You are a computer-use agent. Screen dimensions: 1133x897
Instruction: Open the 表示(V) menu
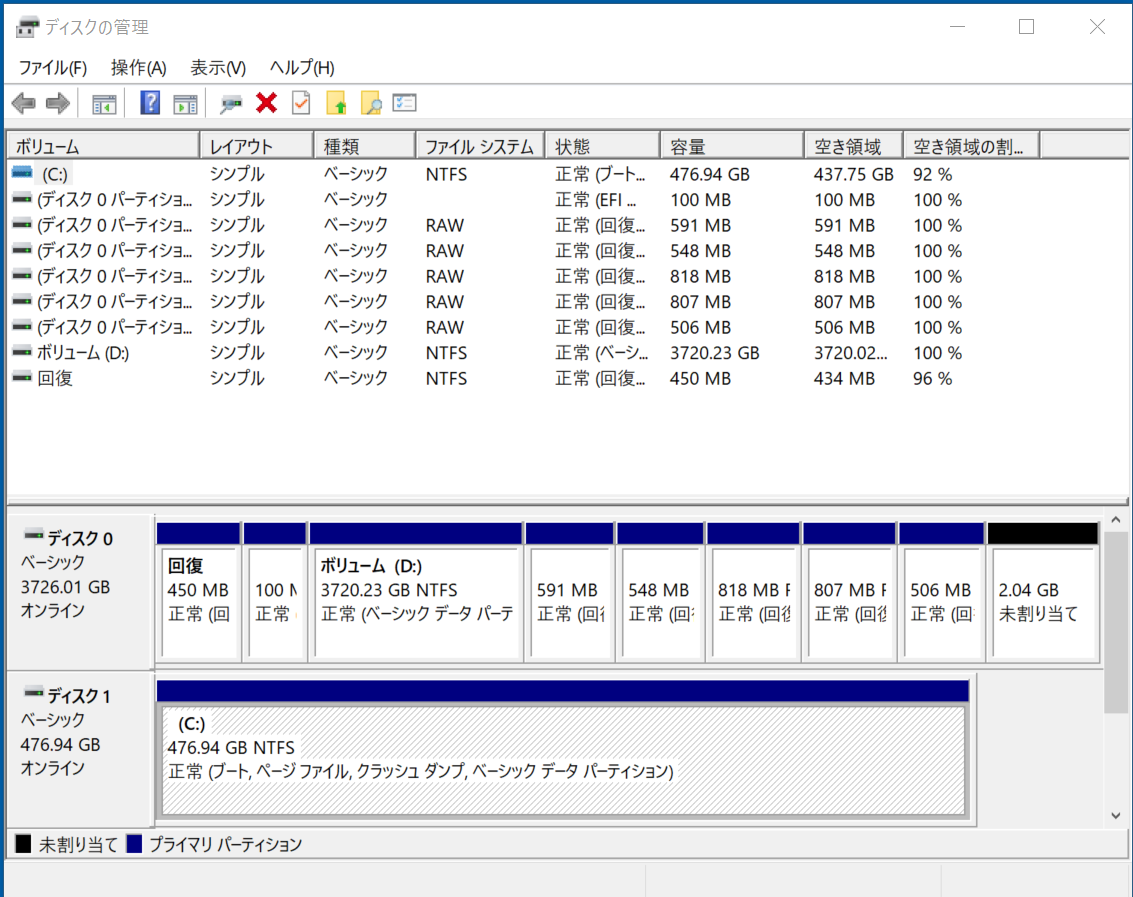click(218, 68)
